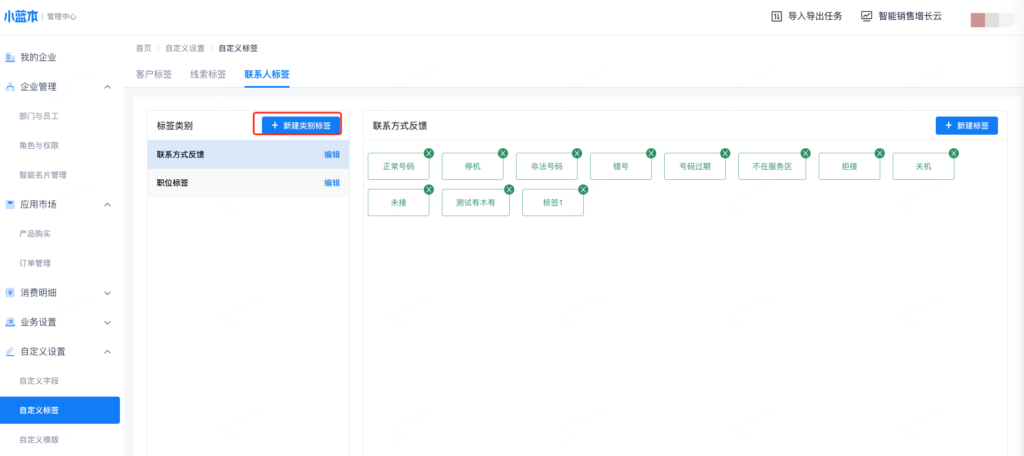Collapse the 企业管理 sidebar section
The image size is (1024, 456).
point(107,87)
